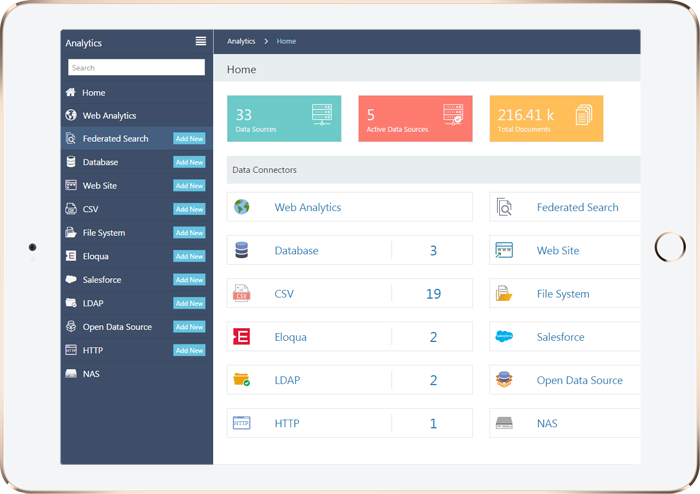The image size is (700, 494).
Task: Click the Eloqua count value 2
Action: pos(433,337)
